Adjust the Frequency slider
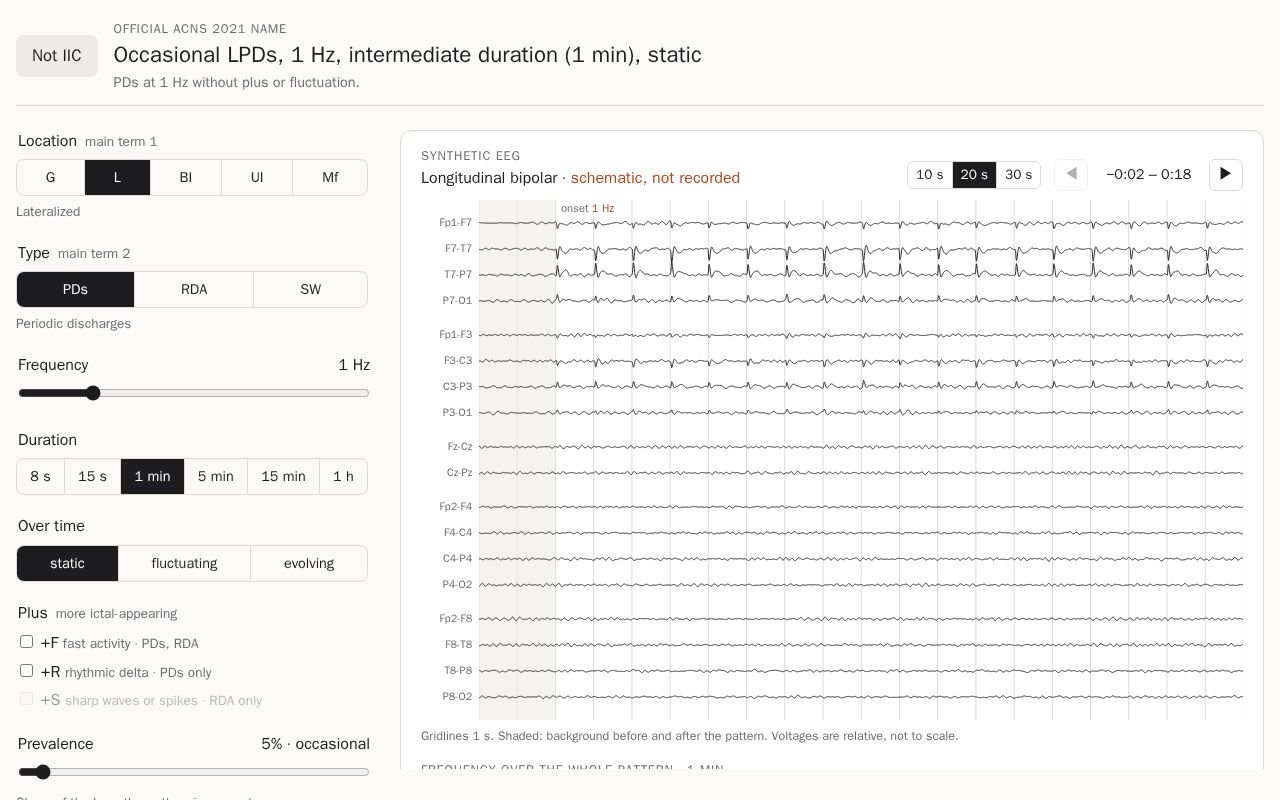Viewport: 1280px width, 800px height. (x=194, y=393)
